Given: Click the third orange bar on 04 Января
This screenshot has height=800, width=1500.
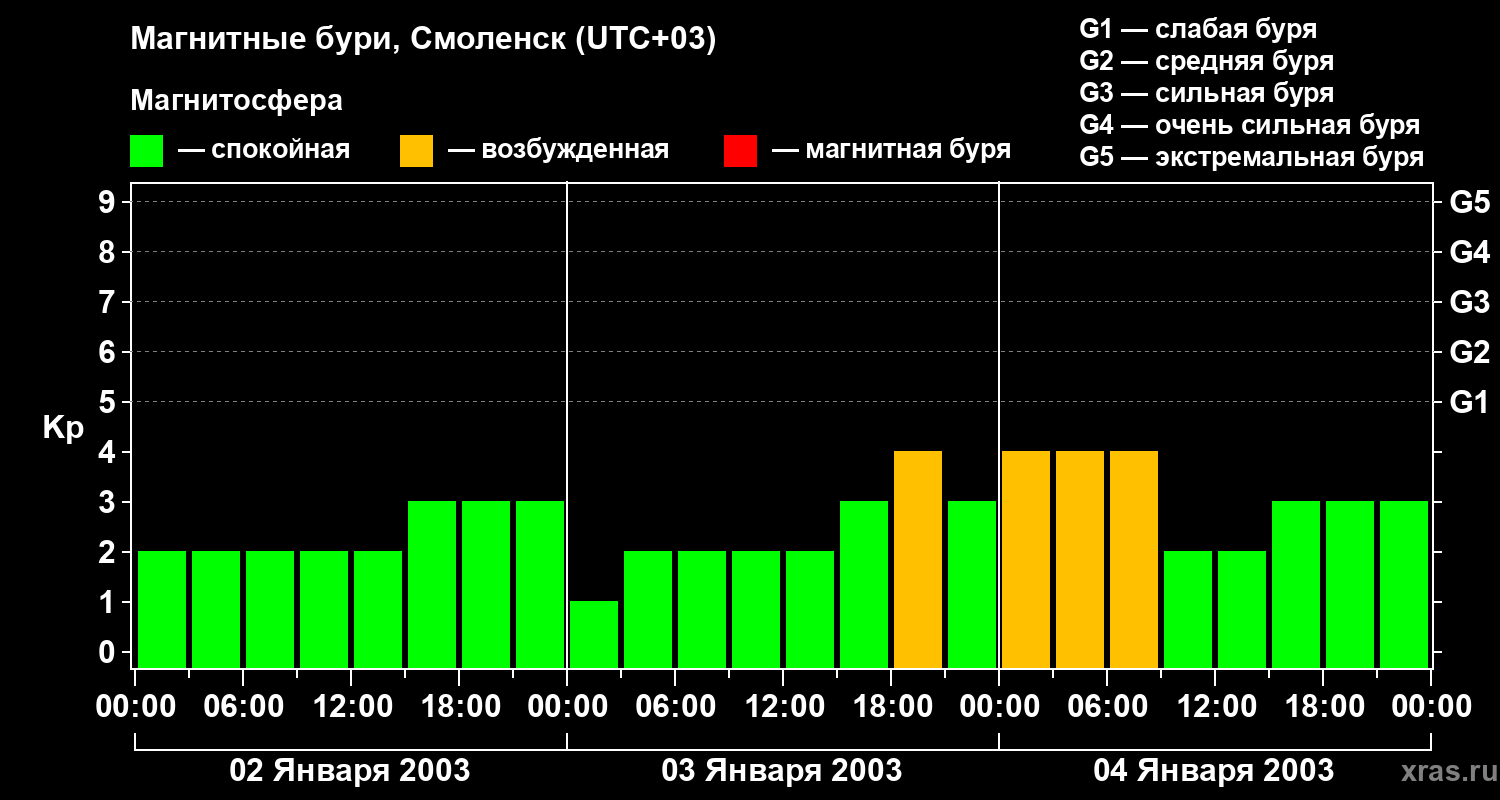Looking at the screenshot, I should 1134,559.
